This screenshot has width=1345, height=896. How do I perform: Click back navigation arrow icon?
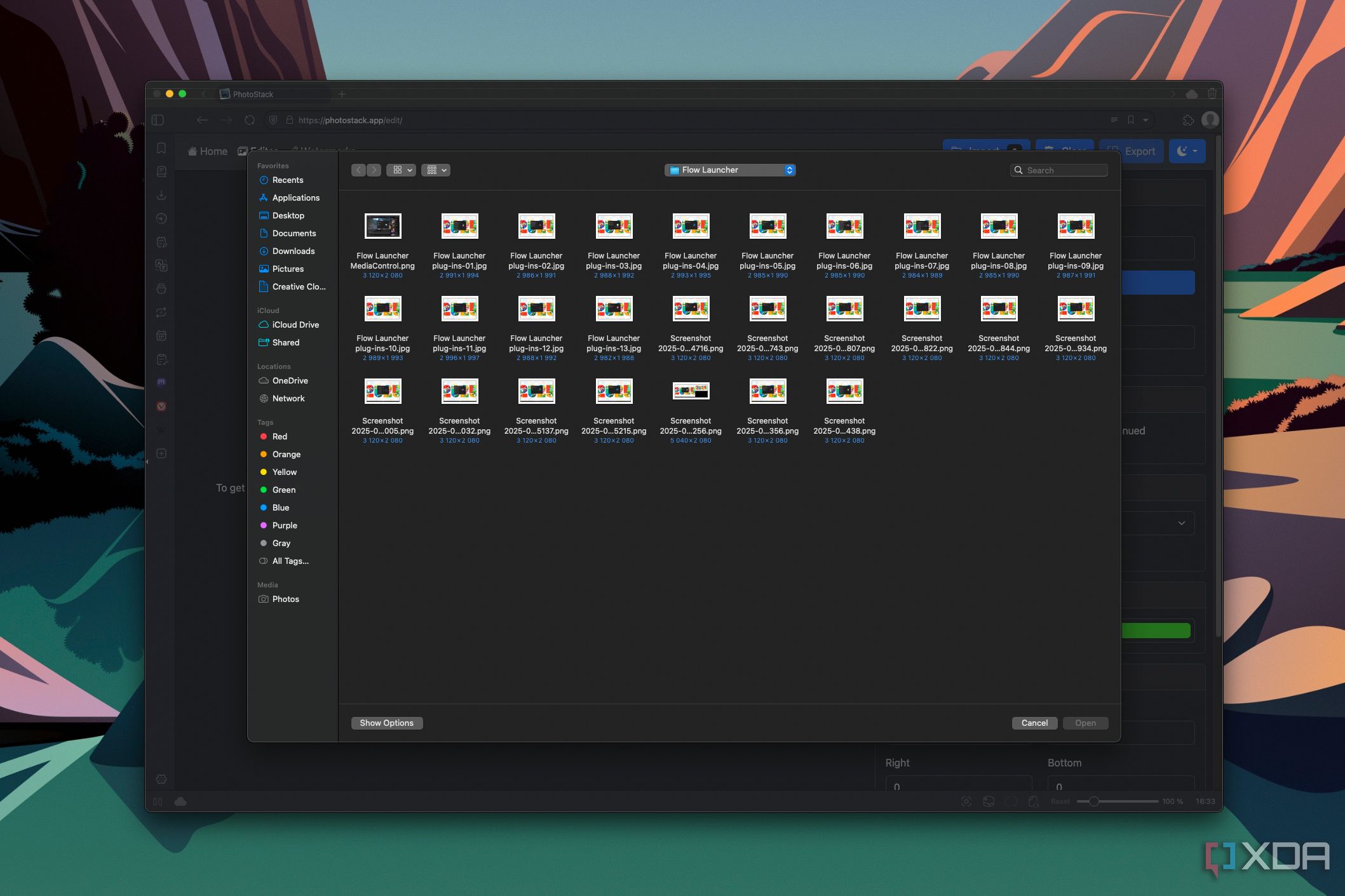[358, 169]
